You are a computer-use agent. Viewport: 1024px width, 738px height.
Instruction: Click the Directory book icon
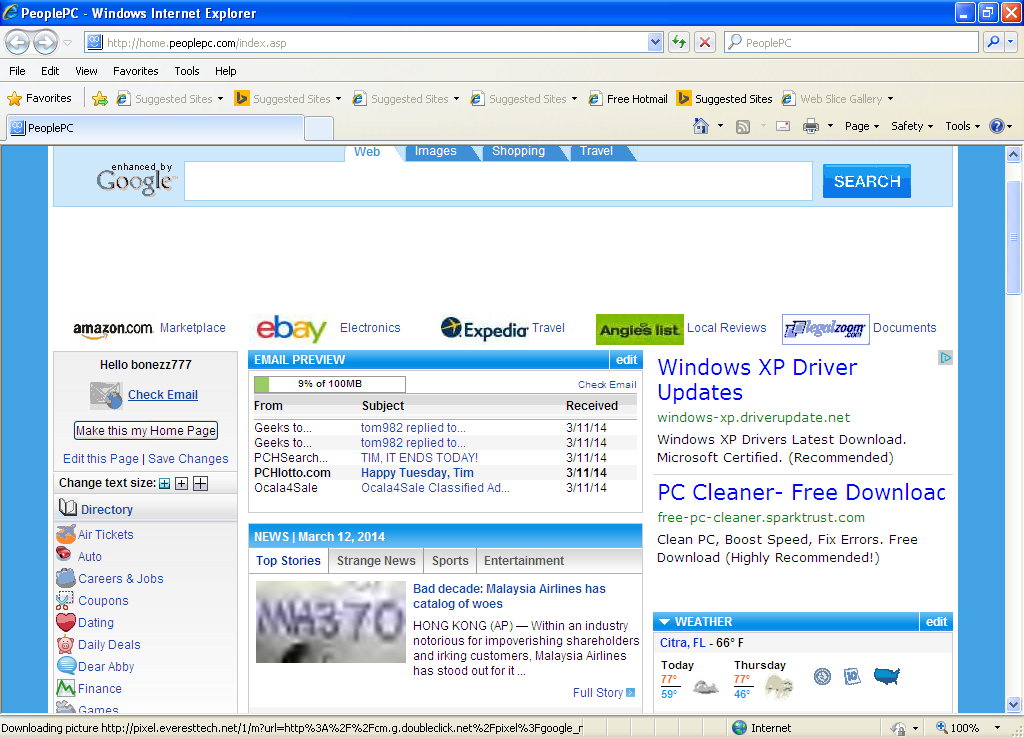(x=68, y=507)
